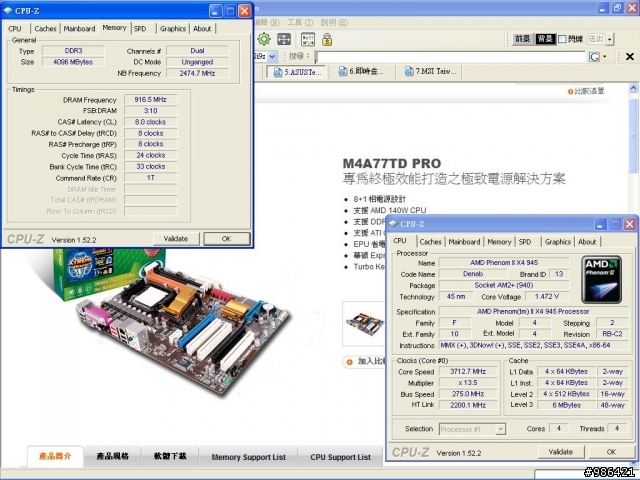Switch to the 5.ASUSTe browser tab
Image resolution: width=640 pixels, height=480 pixels.
point(296,72)
